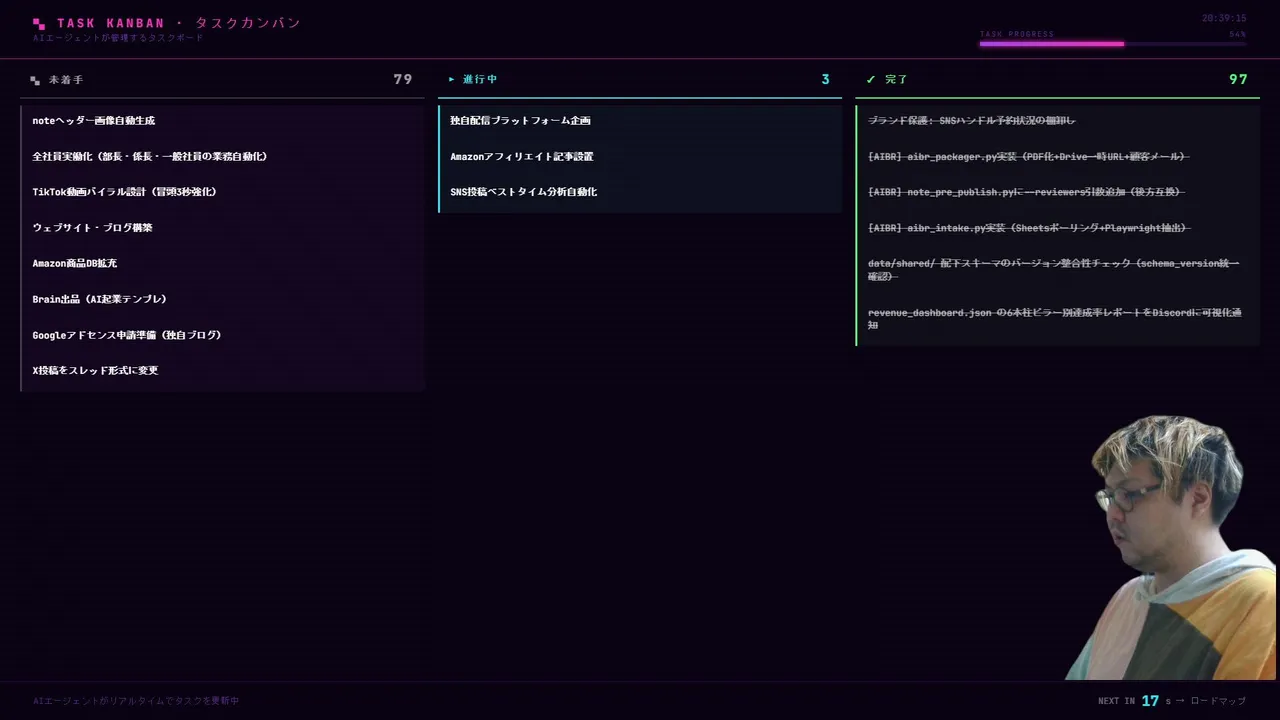
Task: Open the X投稿をスレッド形式に変更 card
Action: pos(223,371)
